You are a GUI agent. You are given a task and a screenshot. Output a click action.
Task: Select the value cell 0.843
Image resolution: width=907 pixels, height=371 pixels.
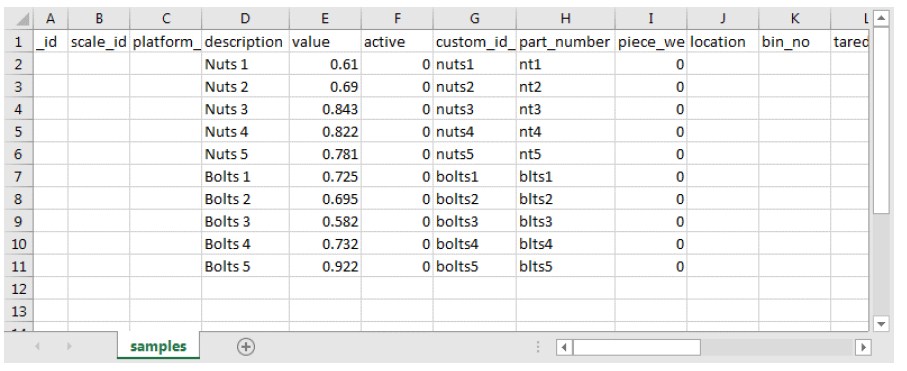point(325,109)
